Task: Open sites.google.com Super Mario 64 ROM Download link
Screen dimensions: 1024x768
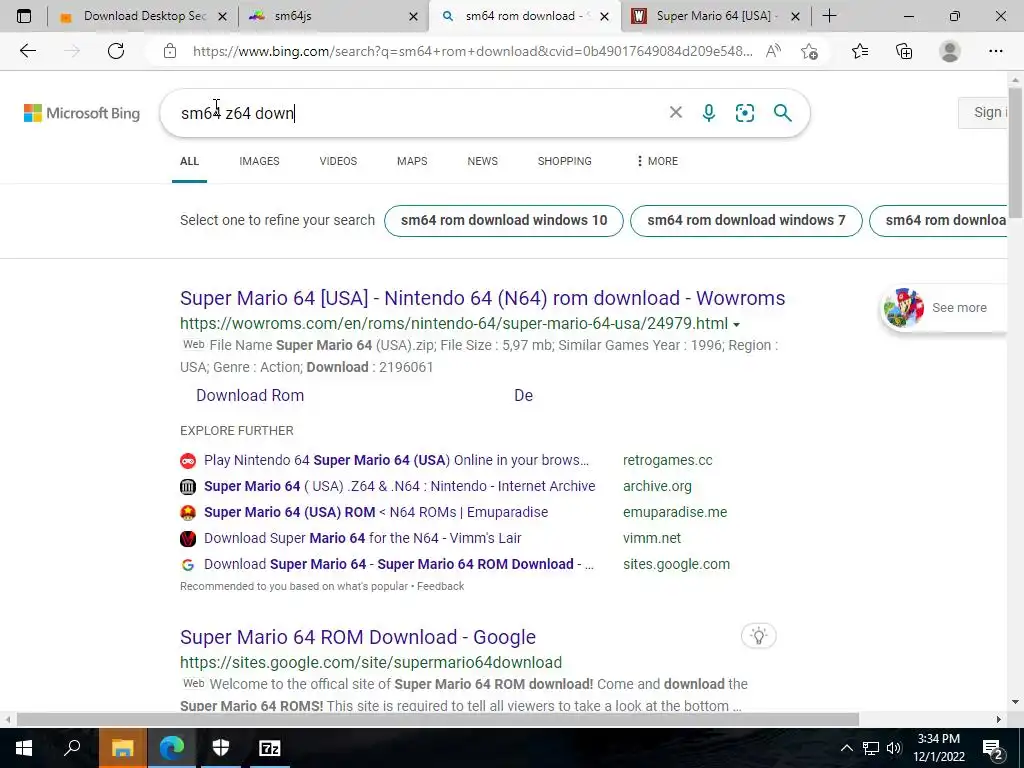Action: (x=398, y=564)
